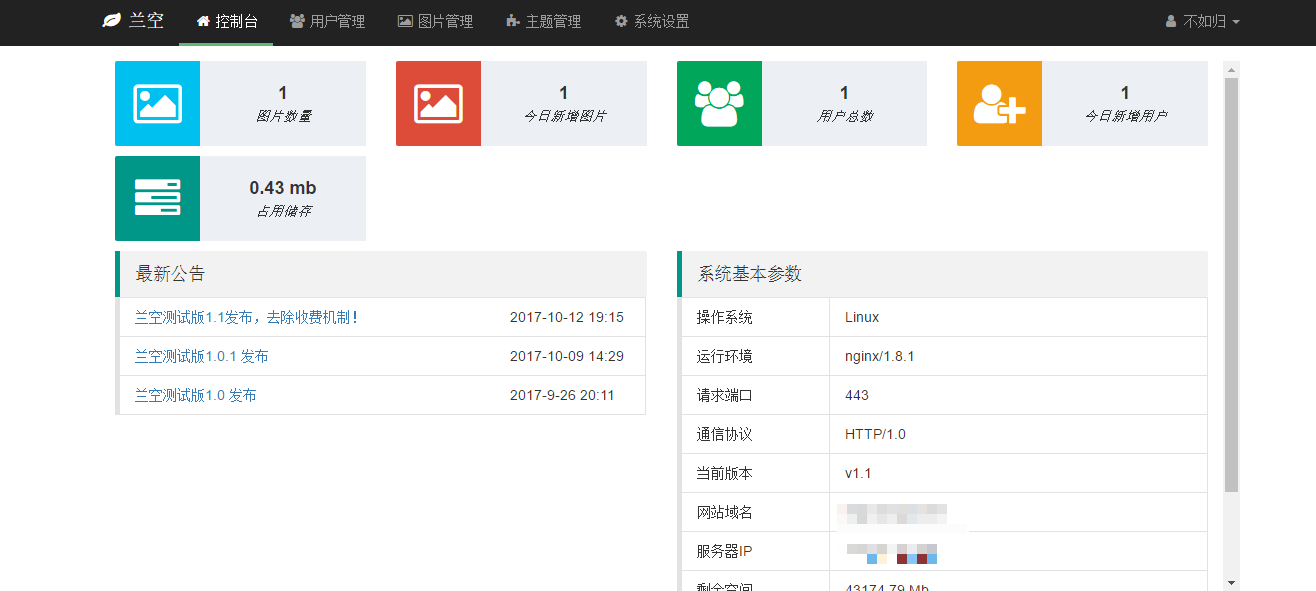Screen dimensions: 1316x591
Task: Click the users icon beside 用户管理
Action: click(297, 21)
